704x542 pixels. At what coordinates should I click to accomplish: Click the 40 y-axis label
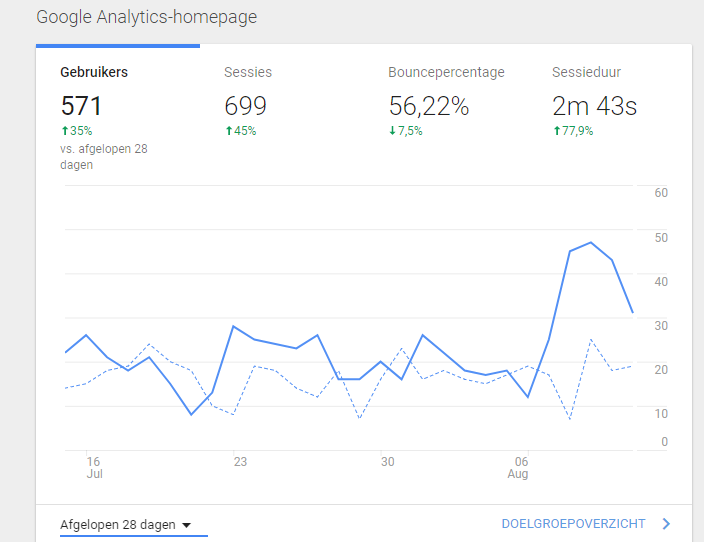click(x=661, y=282)
